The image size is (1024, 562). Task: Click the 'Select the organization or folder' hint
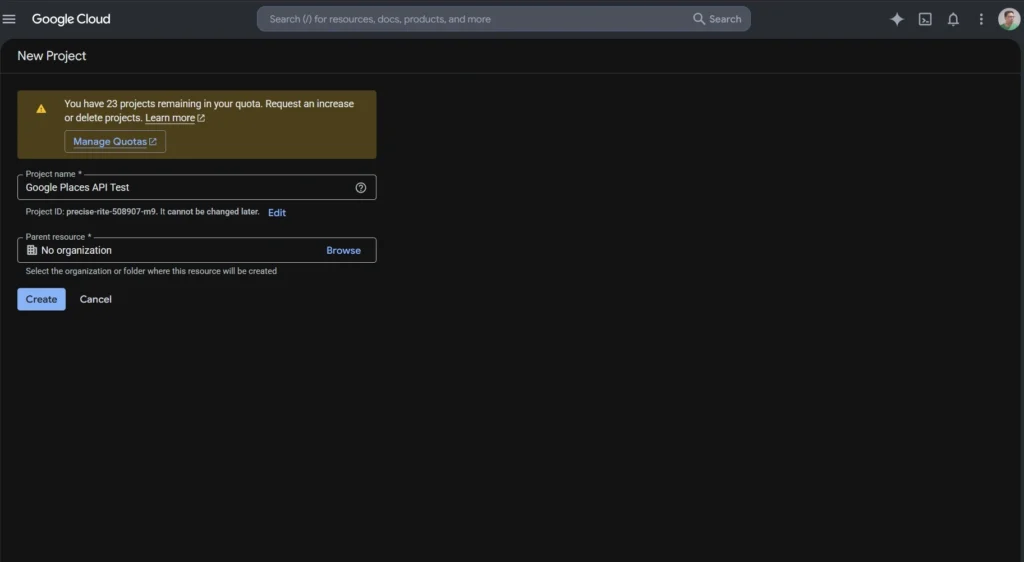tap(151, 271)
